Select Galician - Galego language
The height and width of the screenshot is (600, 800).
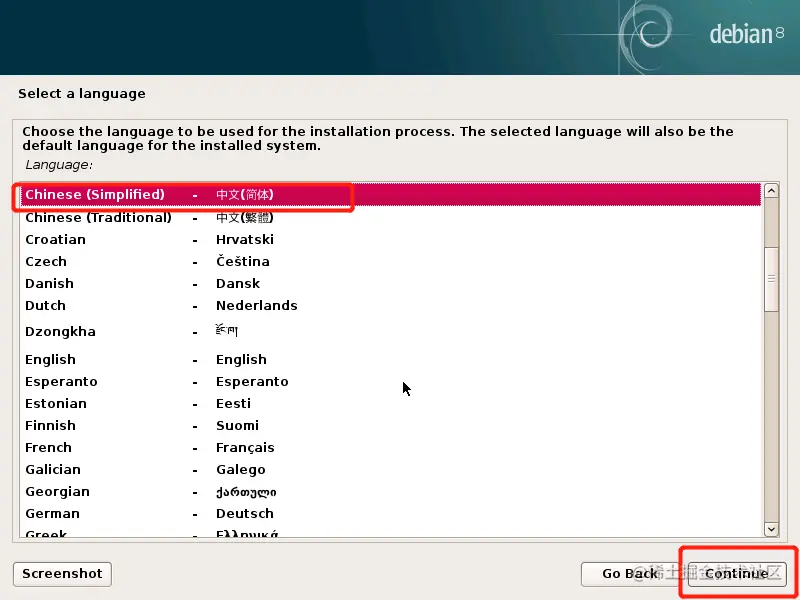[x=391, y=469]
